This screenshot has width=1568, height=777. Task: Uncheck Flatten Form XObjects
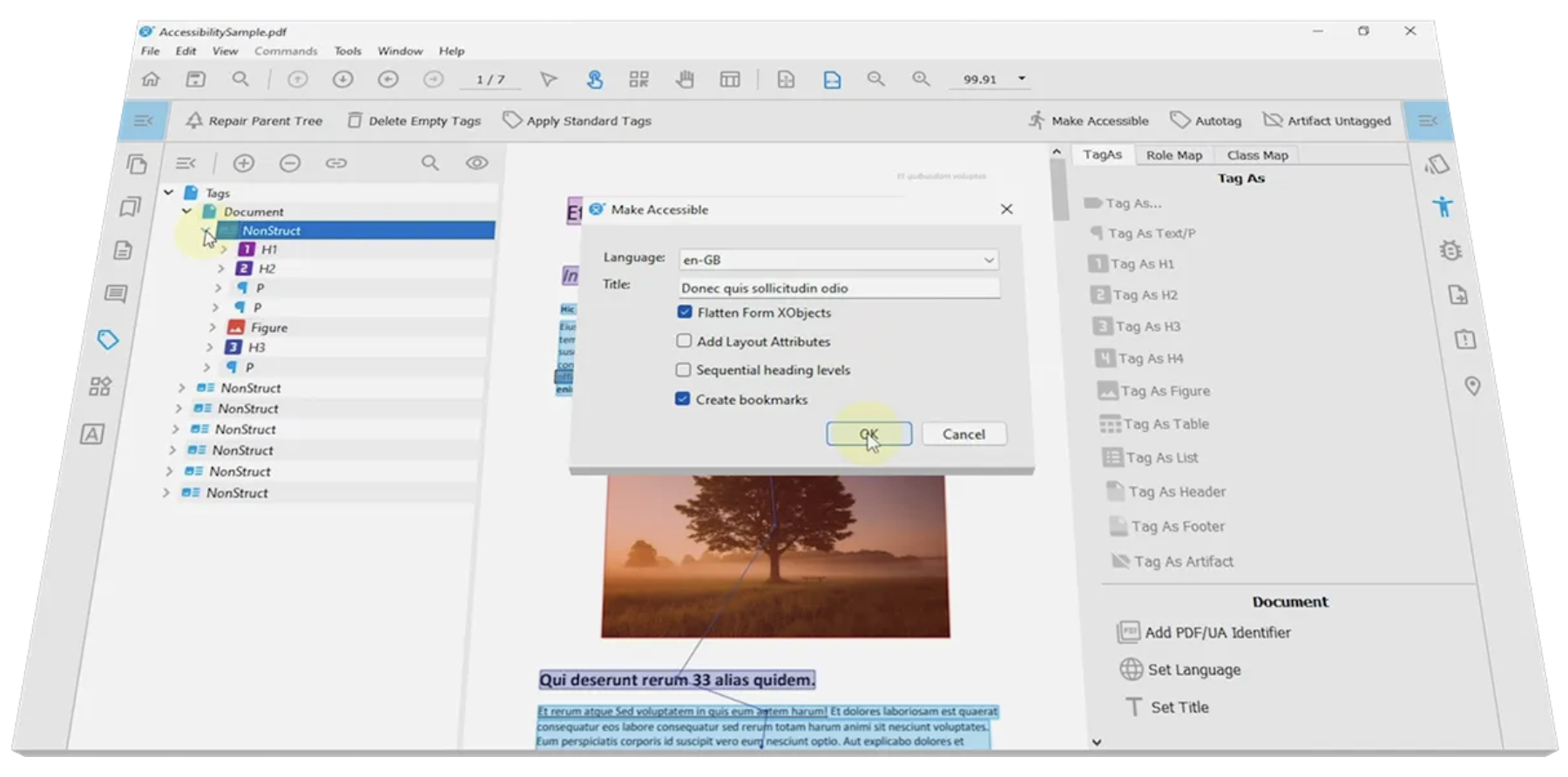(685, 312)
